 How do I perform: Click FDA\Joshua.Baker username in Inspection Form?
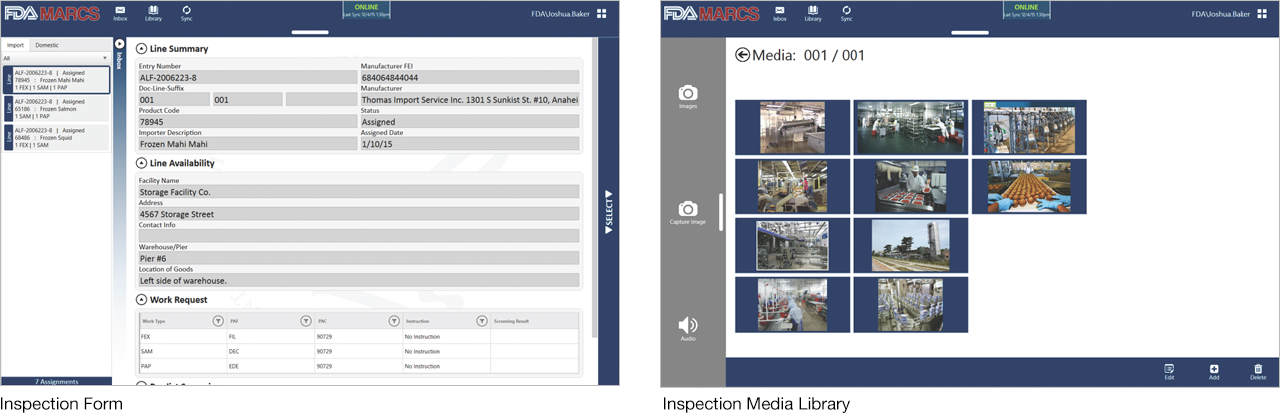561,14
